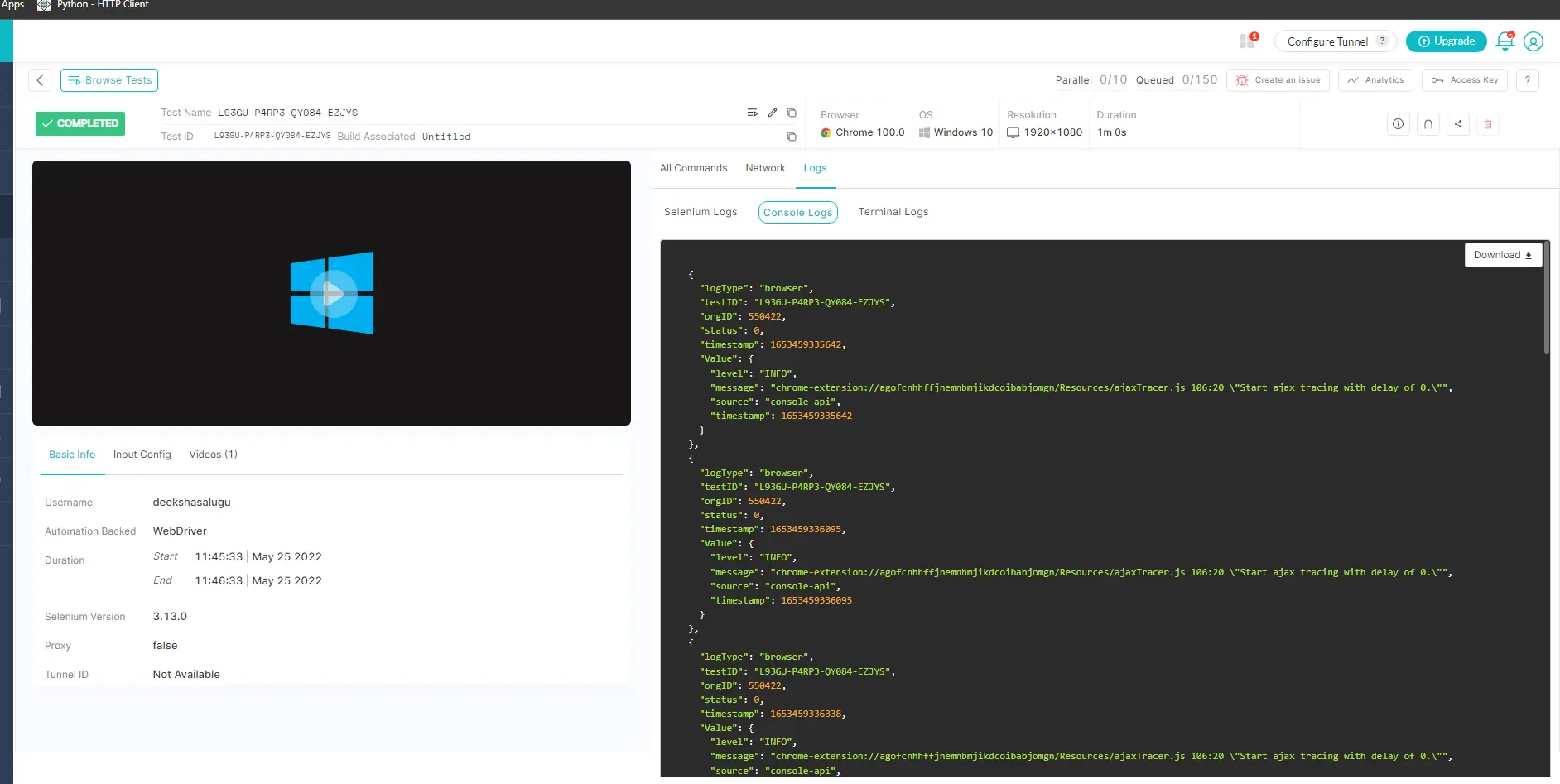Click the back arrow button
Image resolution: width=1560 pixels, height=784 pixels.
(x=40, y=80)
